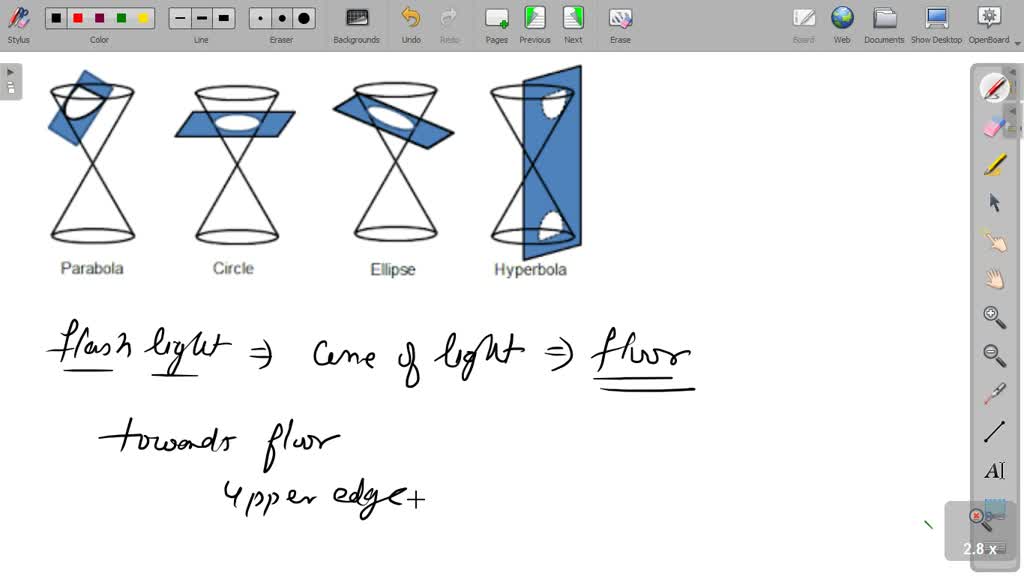Screen dimensions: 1024x576
Task: Activate the laser pointer tool
Action: pyautogui.click(x=994, y=393)
